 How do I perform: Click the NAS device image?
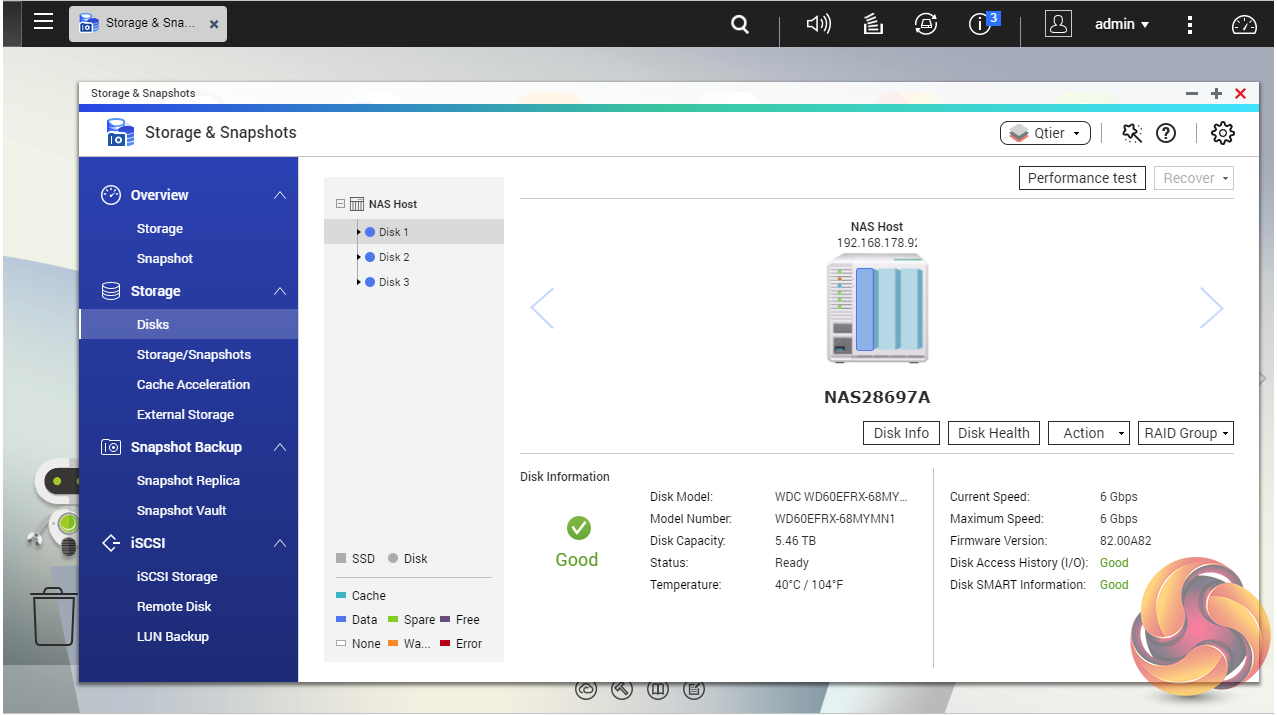pyautogui.click(x=877, y=308)
